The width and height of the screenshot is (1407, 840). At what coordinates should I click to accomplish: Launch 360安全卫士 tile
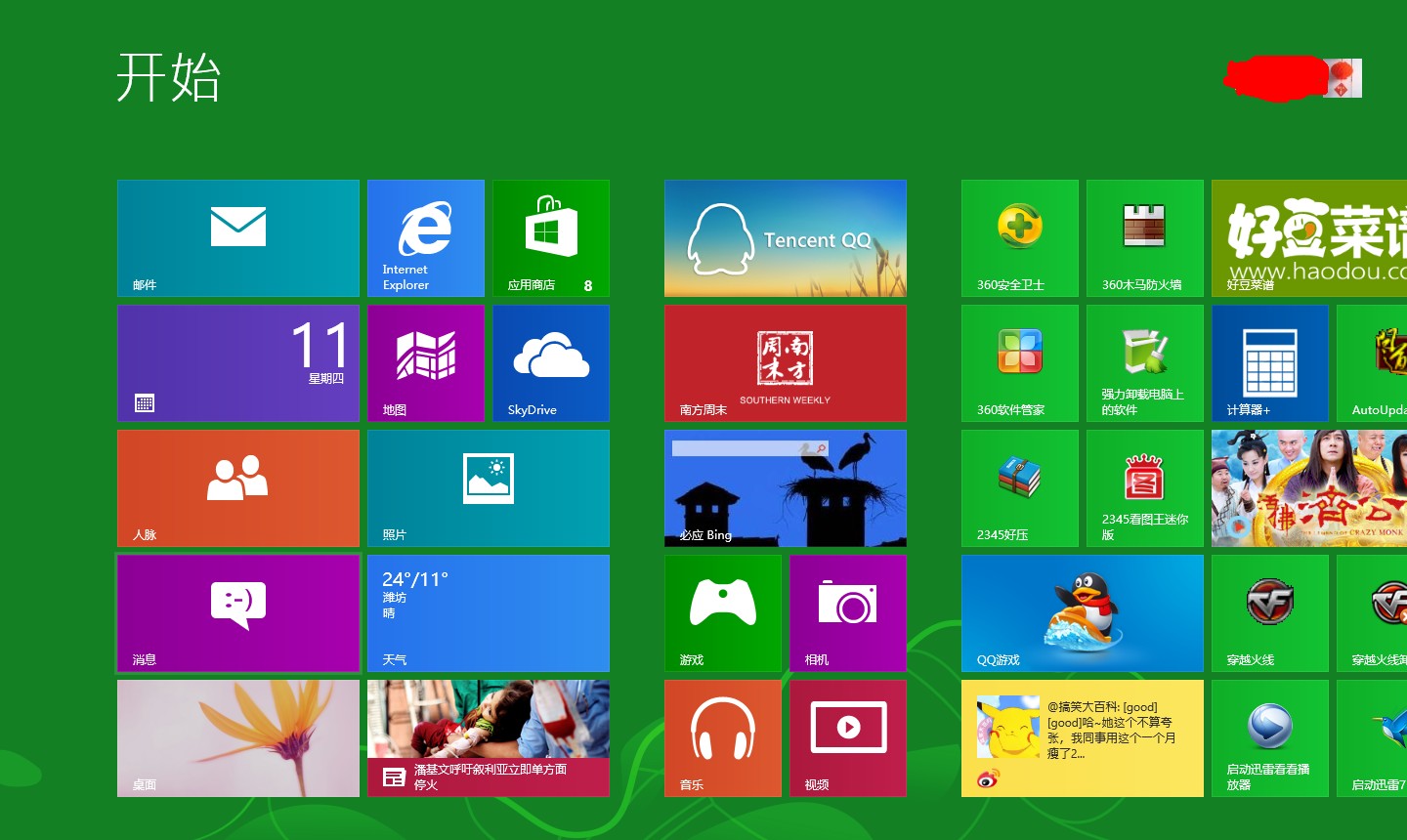(1020, 238)
